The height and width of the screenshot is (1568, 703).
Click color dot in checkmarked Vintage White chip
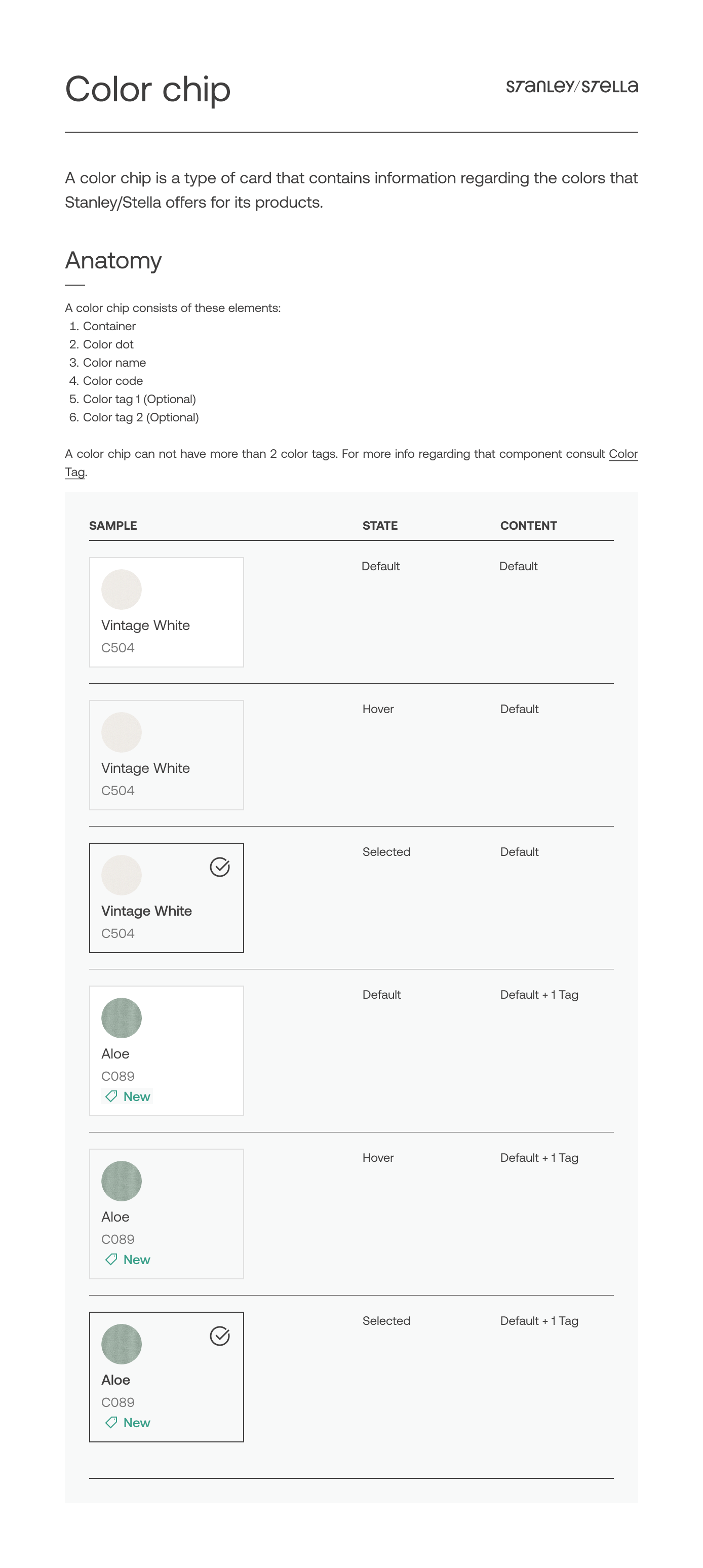pos(122,875)
